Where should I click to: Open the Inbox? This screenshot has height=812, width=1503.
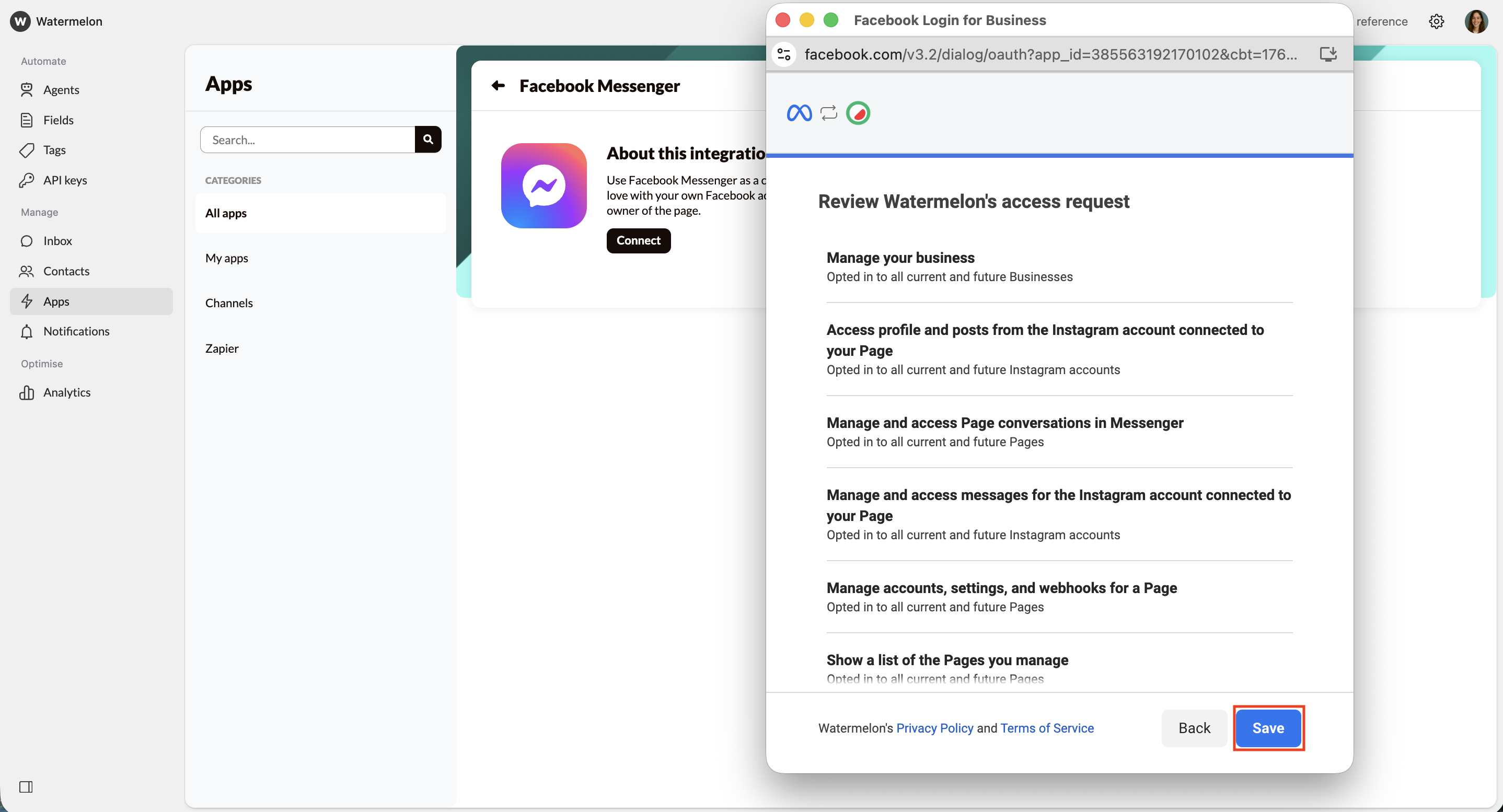click(58, 241)
